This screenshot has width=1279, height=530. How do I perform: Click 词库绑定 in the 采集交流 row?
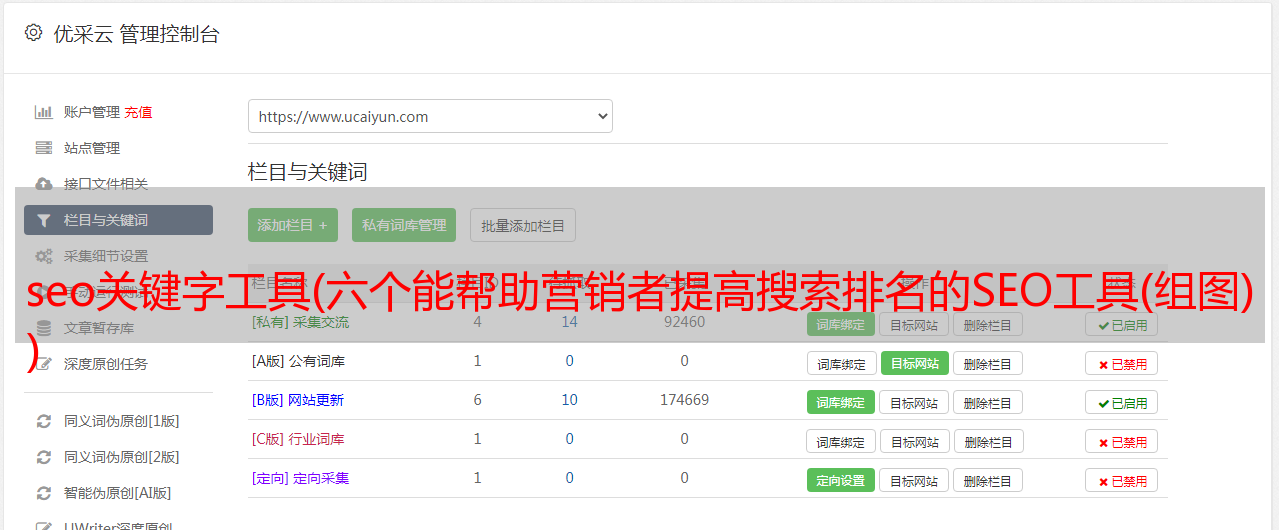pyautogui.click(x=841, y=324)
